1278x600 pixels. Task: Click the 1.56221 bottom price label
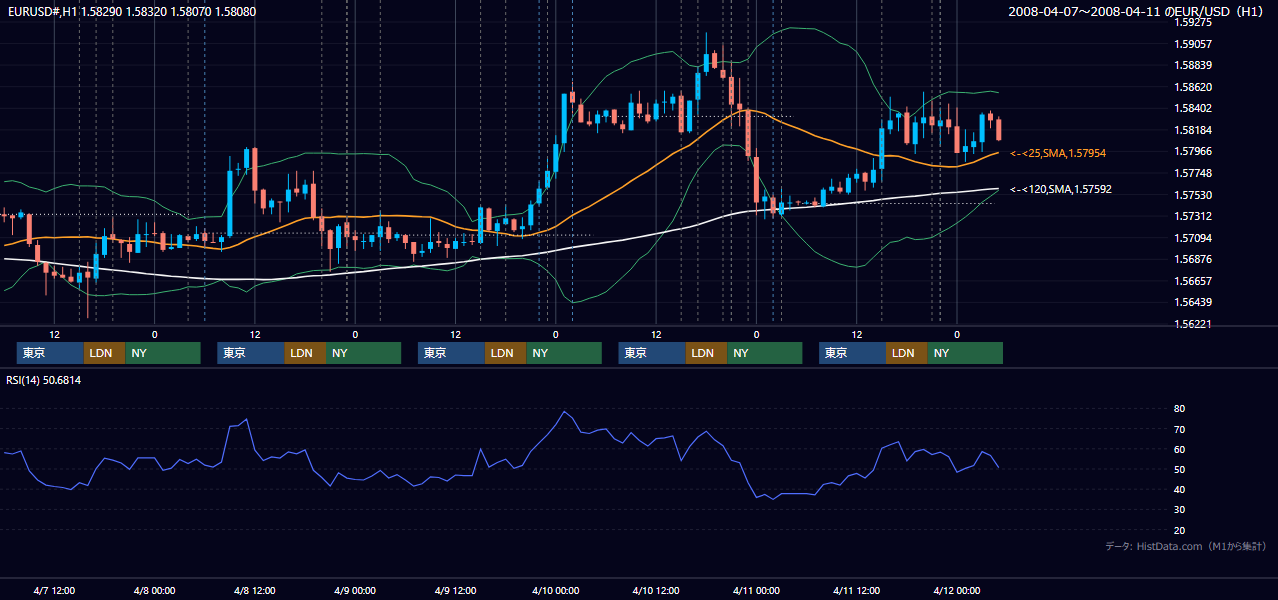point(1194,324)
